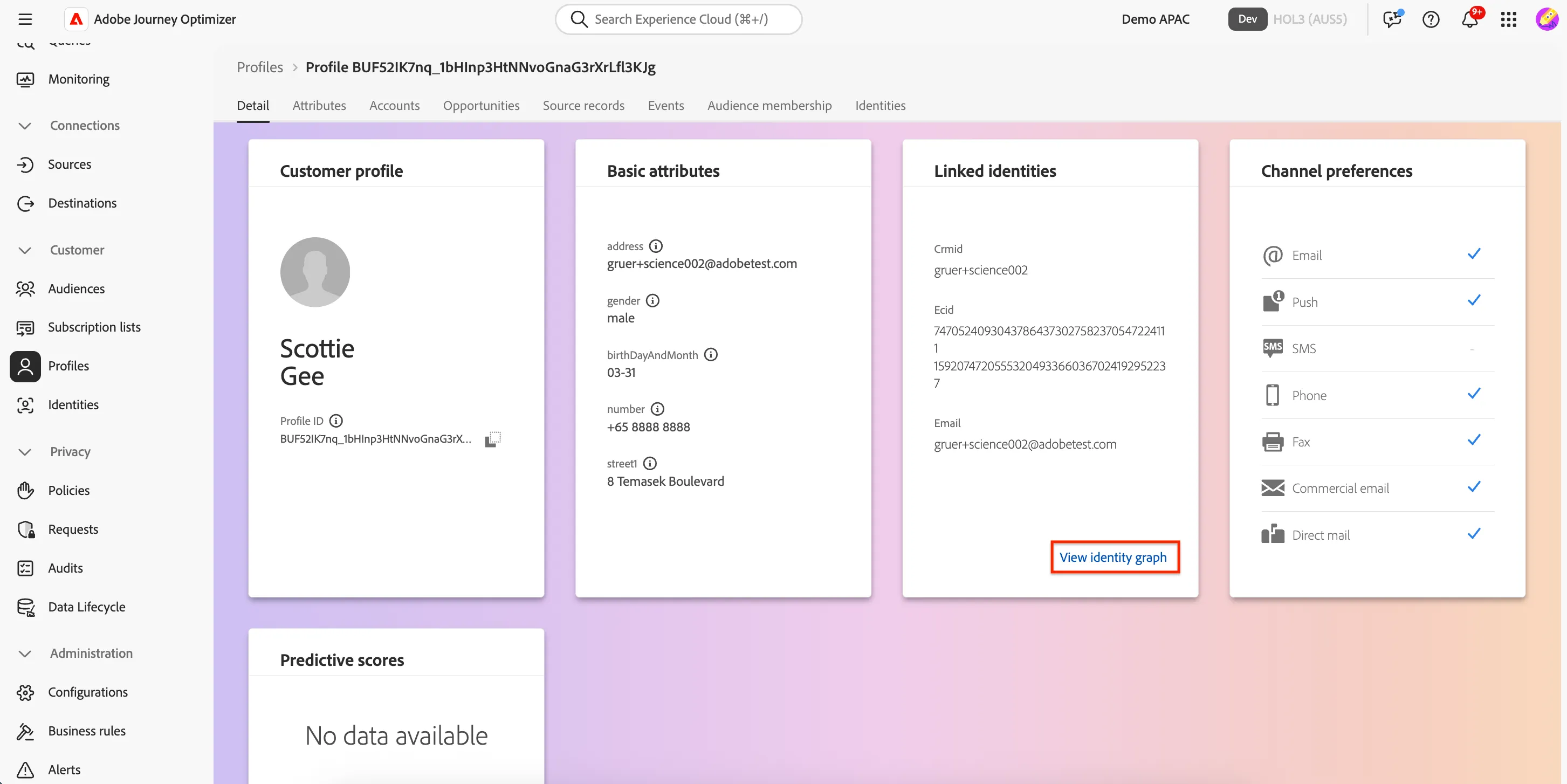Image resolution: width=1567 pixels, height=784 pixels.
Task: Open the feedback chat bubble icon
Action: [1392, 19]
